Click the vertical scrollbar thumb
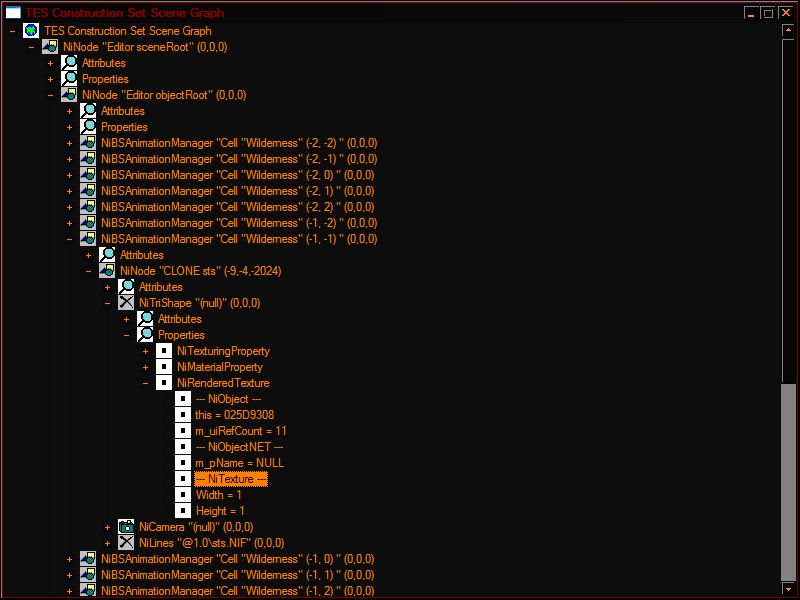Viewport: 800px width, 600px height. tap(788, 482)
